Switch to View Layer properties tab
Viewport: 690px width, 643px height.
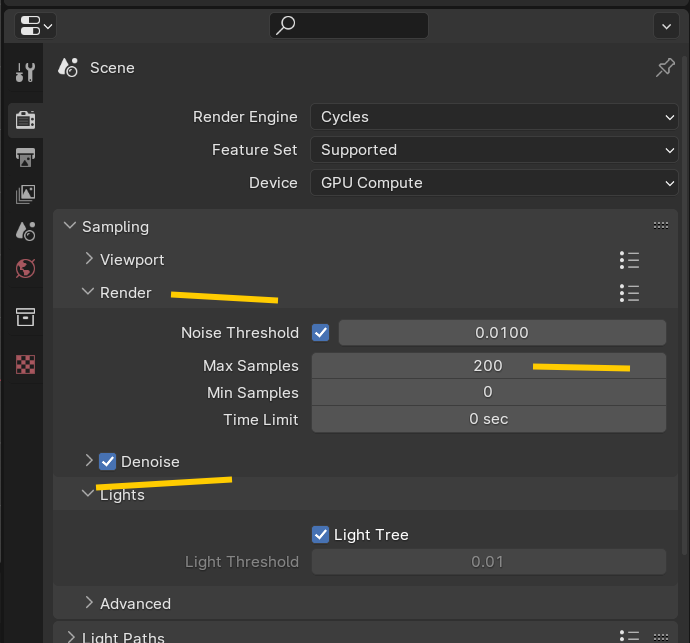[26, 194]
